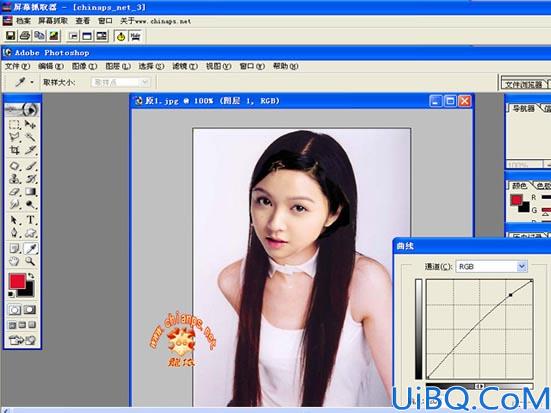Click yellow timer icon in capture toolbar
Screen dimensions: 551x413
point(121,36)
